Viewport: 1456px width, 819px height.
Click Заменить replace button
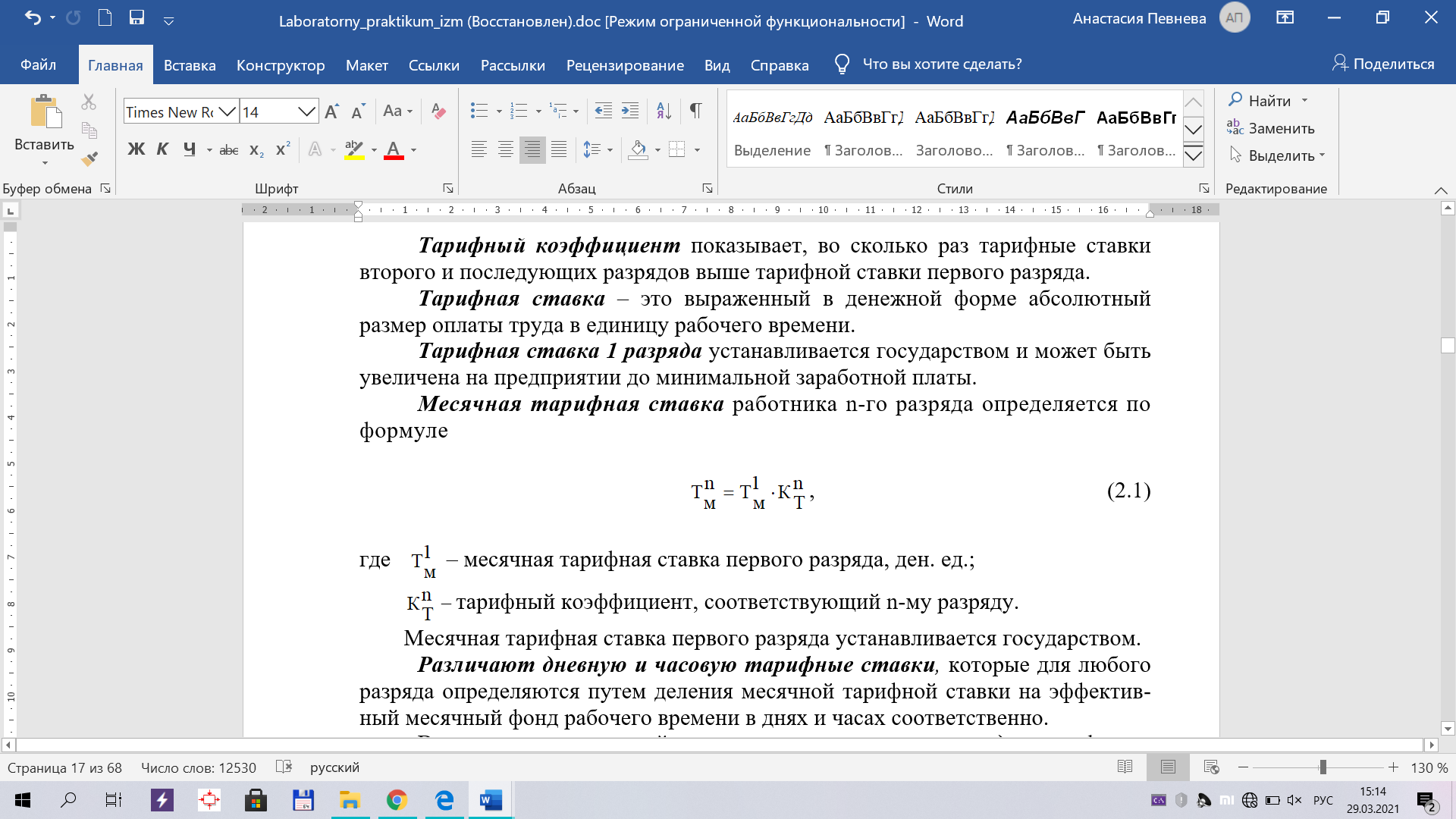(x=1271, y=128)
